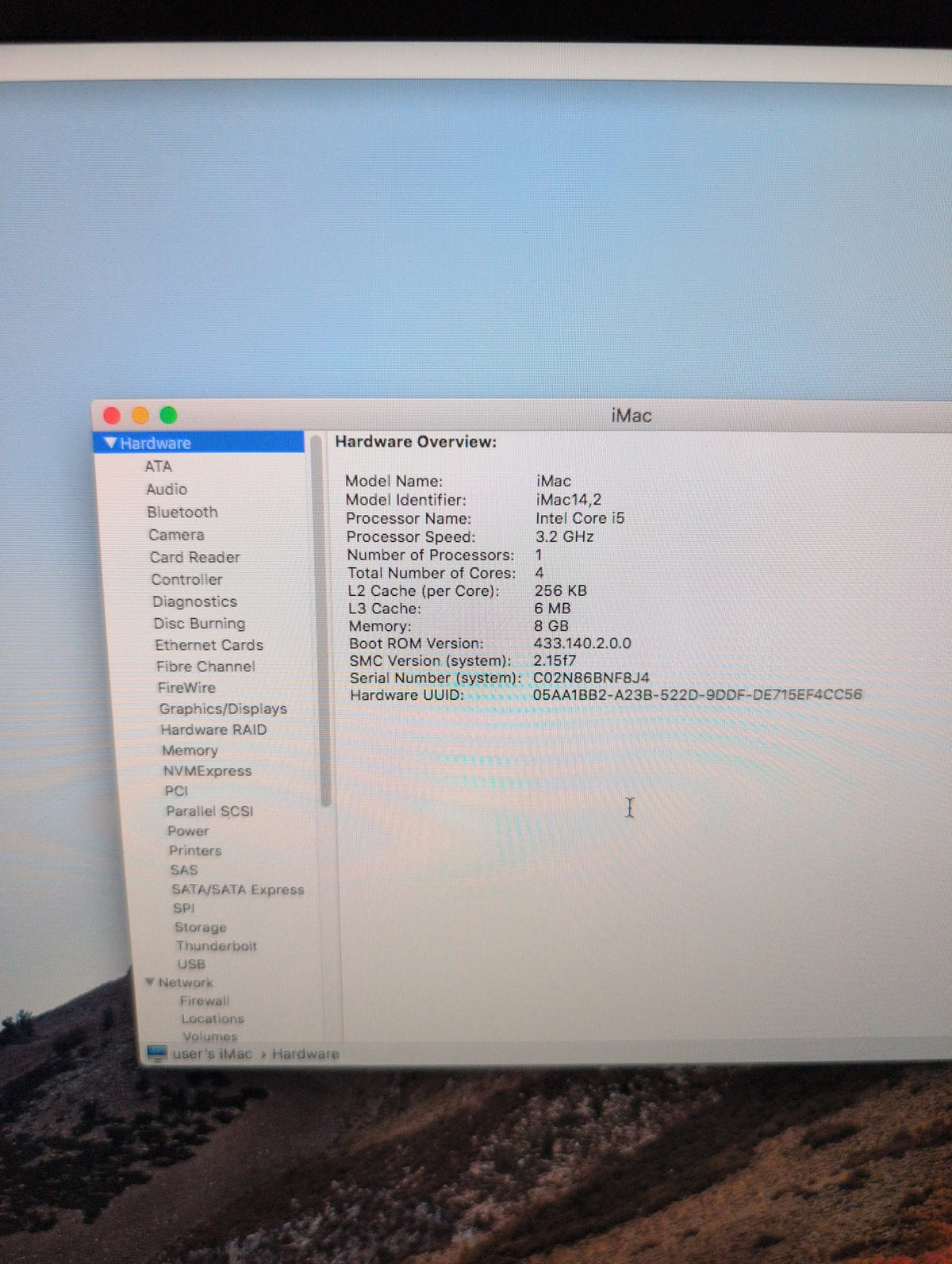The height and width of the screenshot is (1264, 952).
Task: Select Audio in the sidebar
Action: pos(167,490)
